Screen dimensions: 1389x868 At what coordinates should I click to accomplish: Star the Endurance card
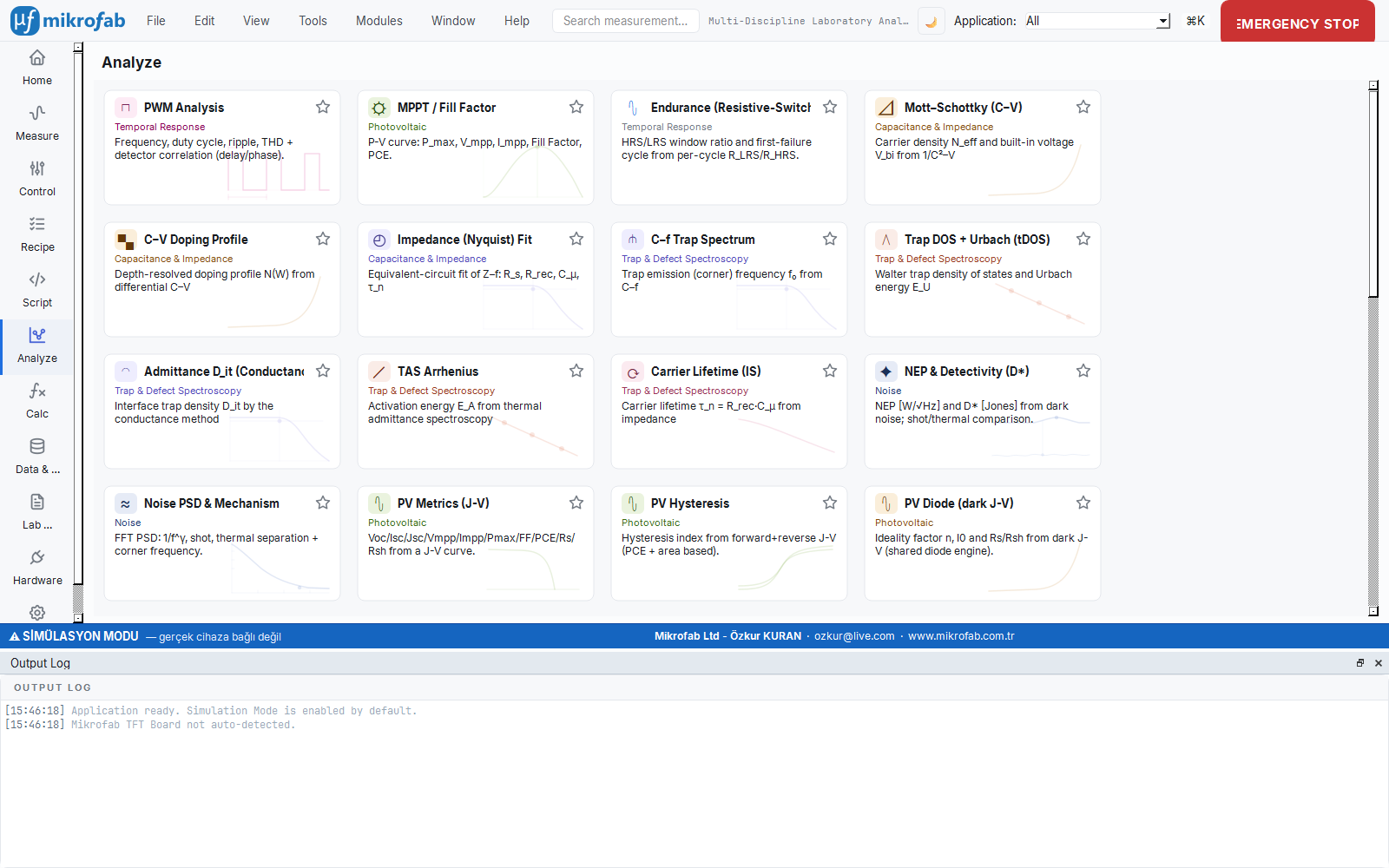pyautogui.click(x=830, y=107)
